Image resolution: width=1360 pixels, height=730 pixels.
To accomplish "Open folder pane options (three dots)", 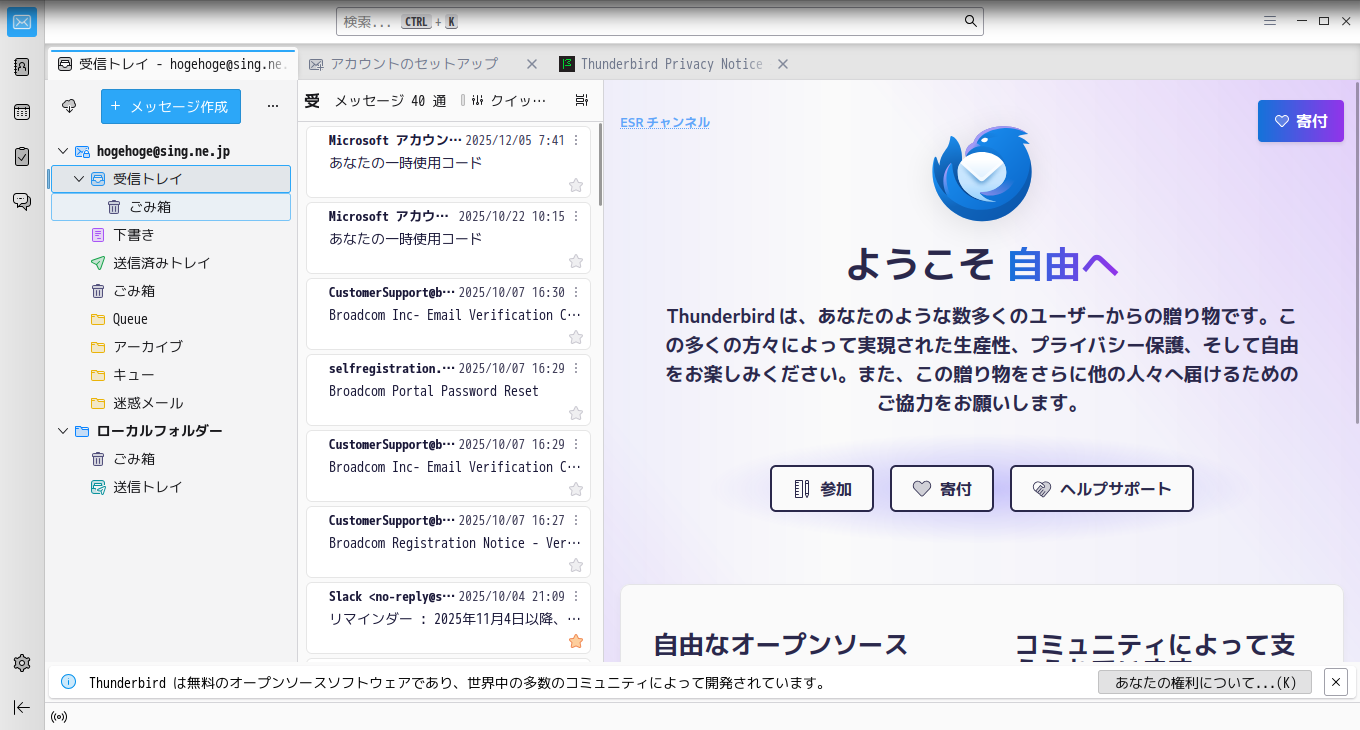I will click(x=273, y=106).
